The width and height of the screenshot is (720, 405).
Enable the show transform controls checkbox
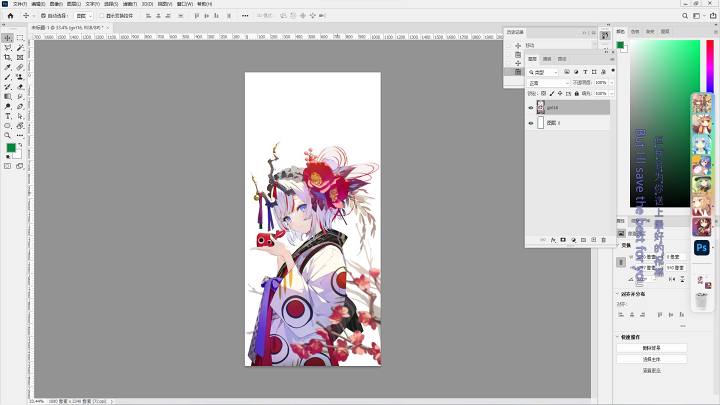(102, 16)
